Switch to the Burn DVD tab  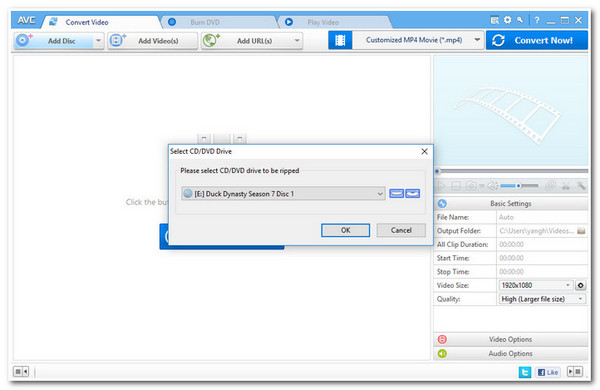[205, 22]
